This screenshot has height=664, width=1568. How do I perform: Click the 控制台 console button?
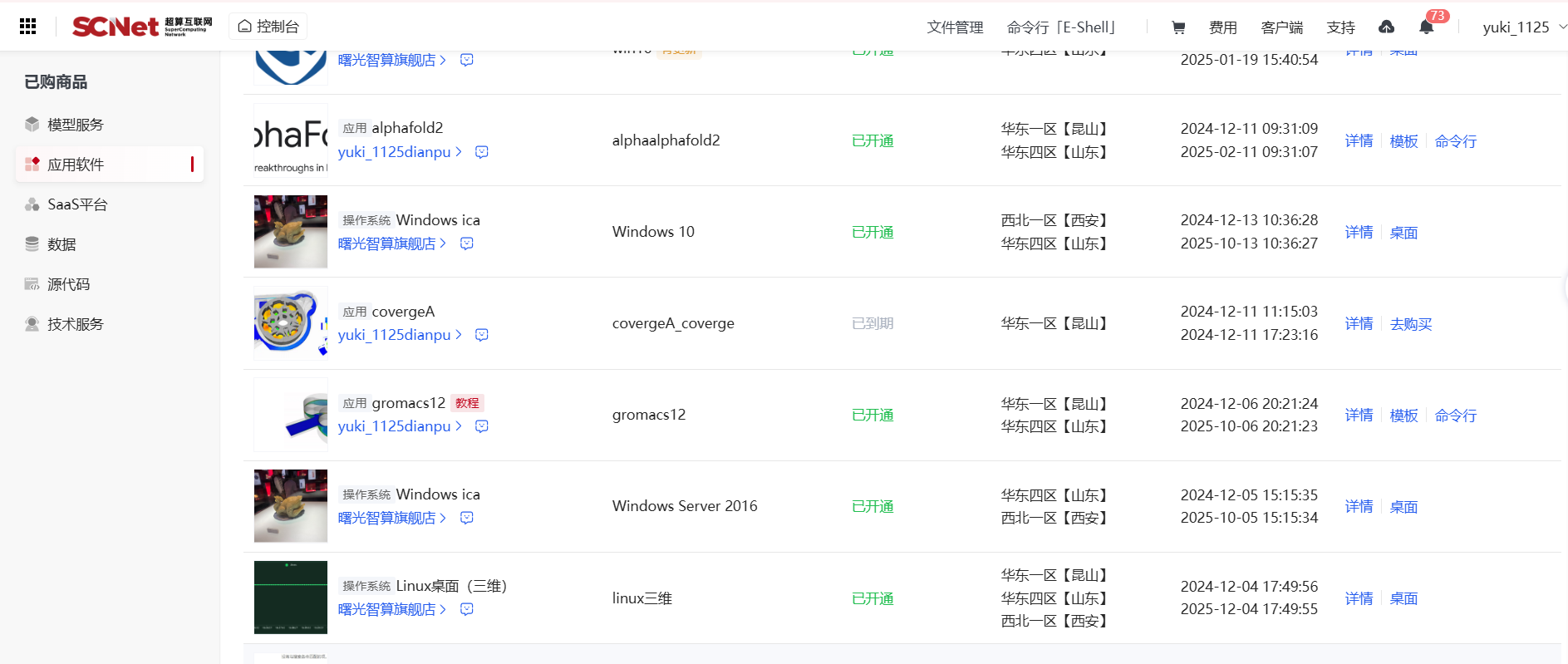click(x=268, y=27)
